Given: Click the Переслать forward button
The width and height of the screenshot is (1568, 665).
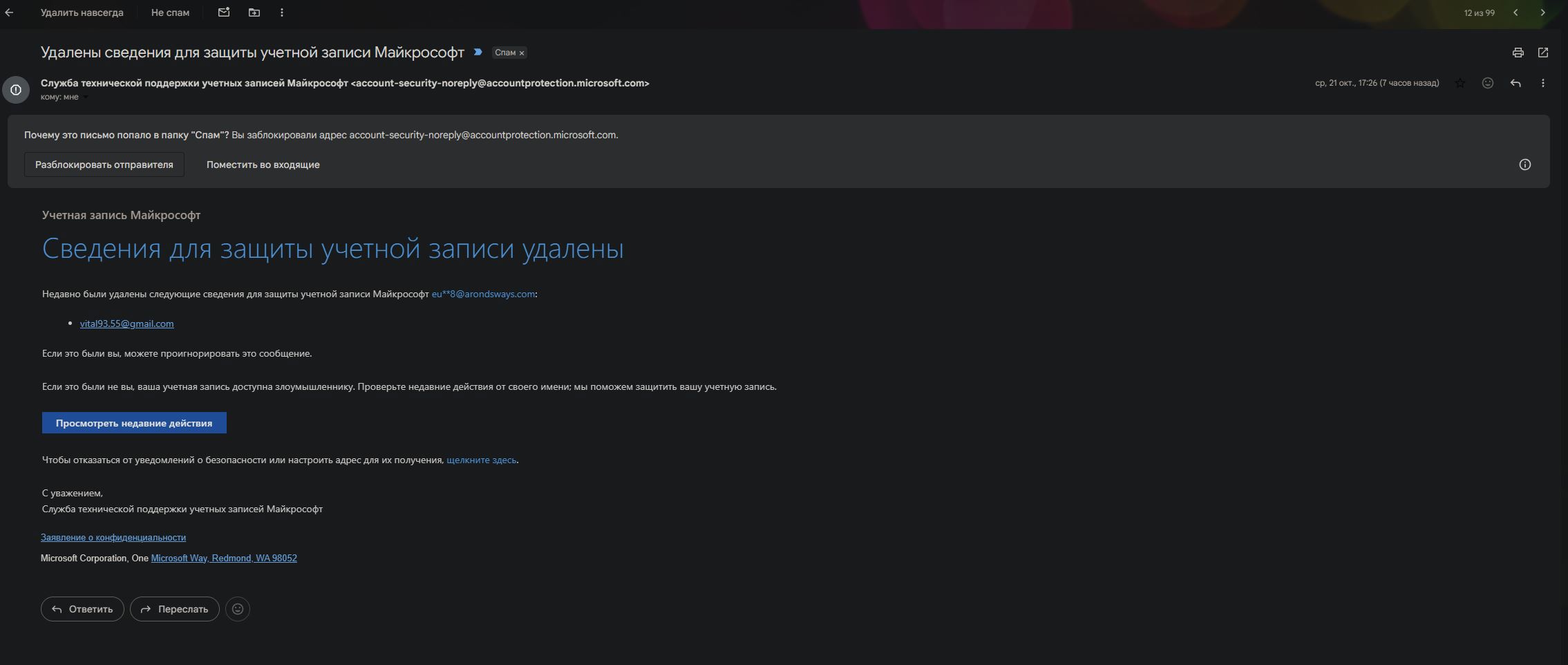Looking at the screenshot, I should (175, 609).
